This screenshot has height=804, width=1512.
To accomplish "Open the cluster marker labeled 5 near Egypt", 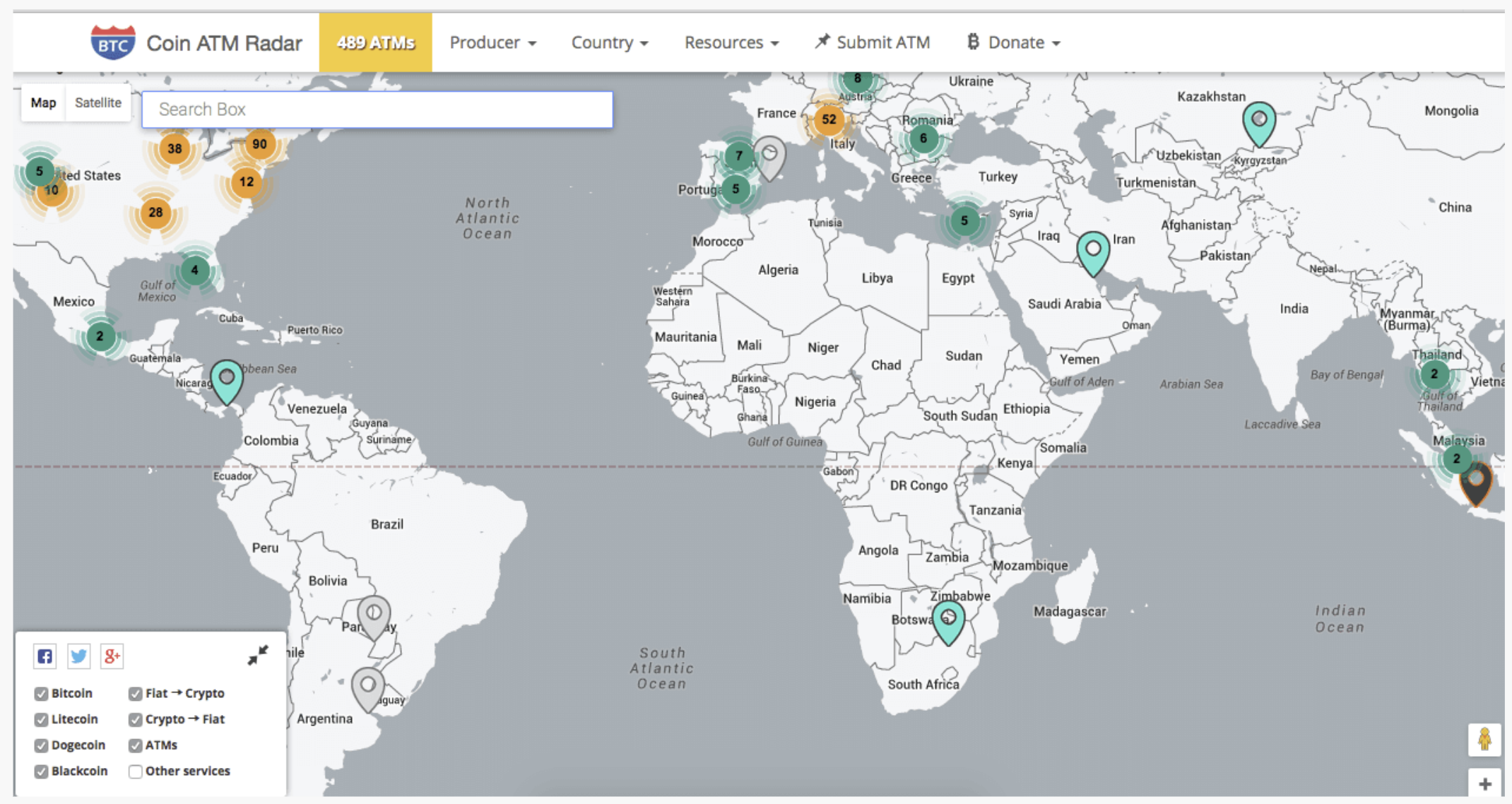I will (x=964, y=221).
